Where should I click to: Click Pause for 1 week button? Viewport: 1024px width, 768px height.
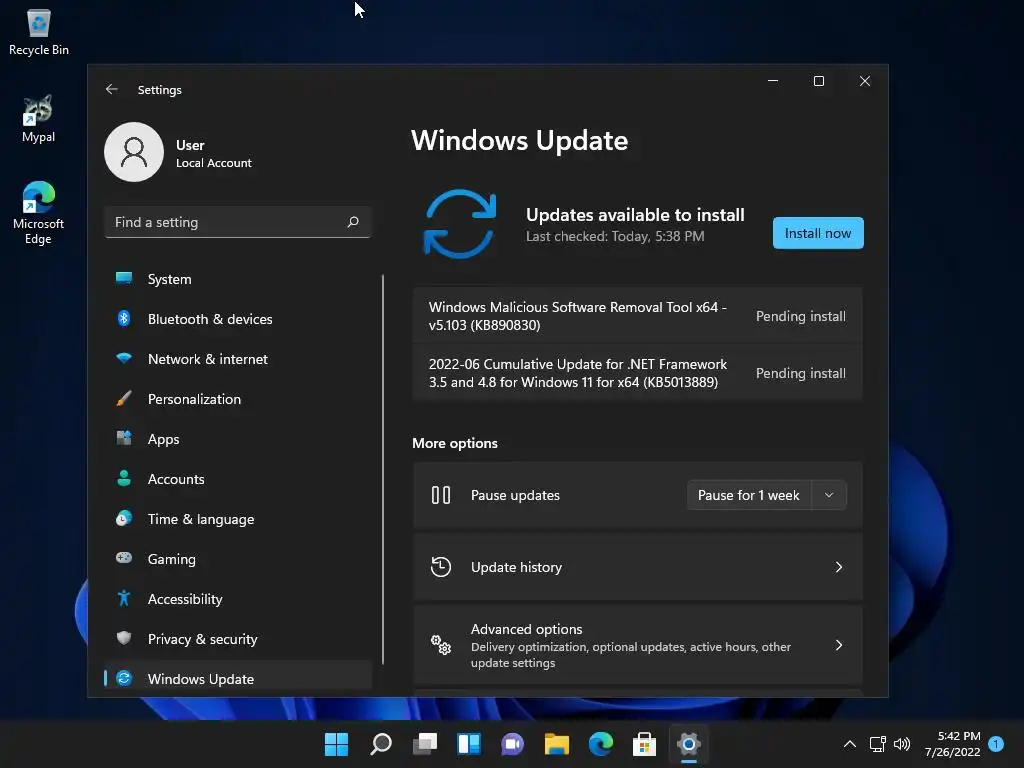(x=748, y=495)
